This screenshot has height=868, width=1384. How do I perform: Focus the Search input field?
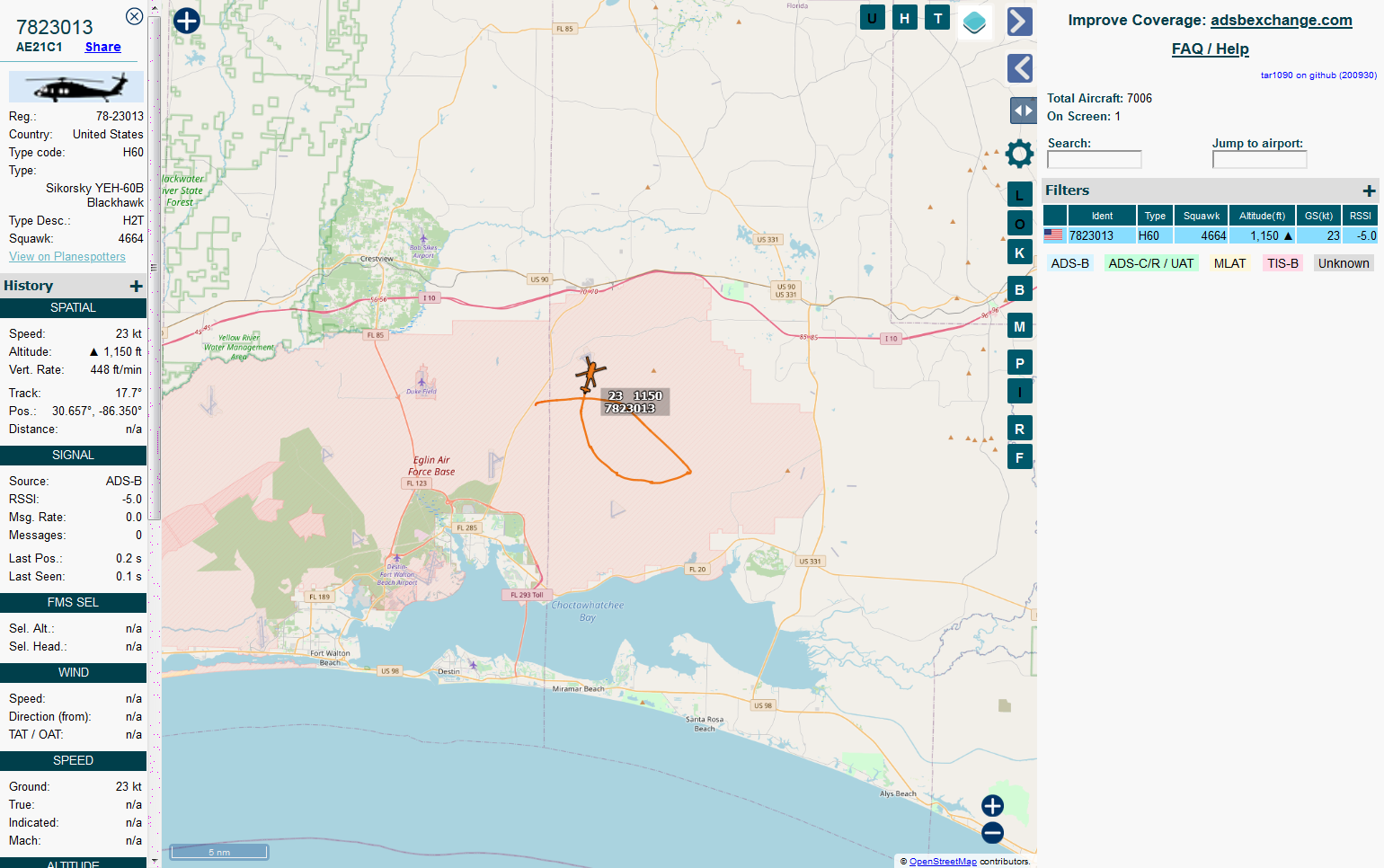point(1094,159)
